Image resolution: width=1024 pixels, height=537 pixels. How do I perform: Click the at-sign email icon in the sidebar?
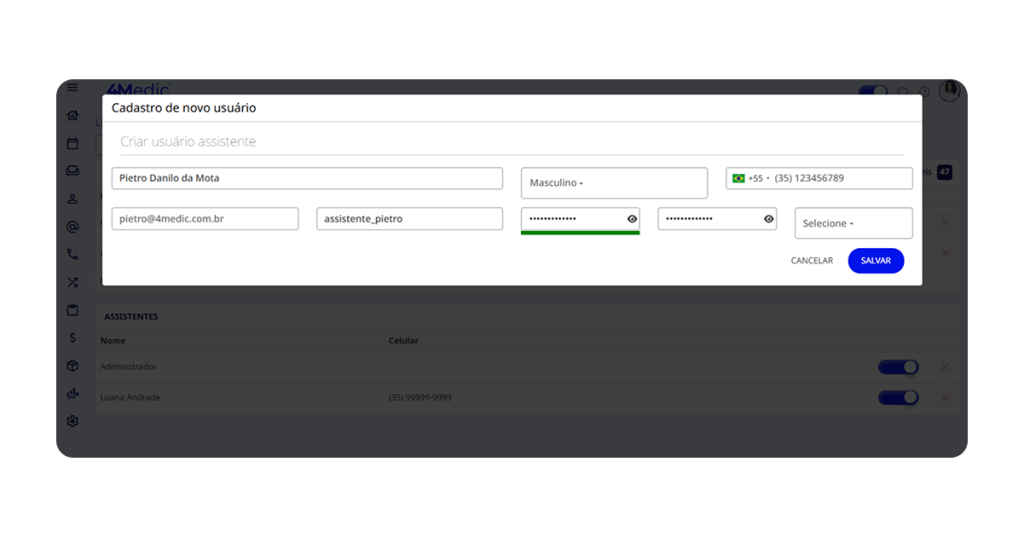point(72,227)
